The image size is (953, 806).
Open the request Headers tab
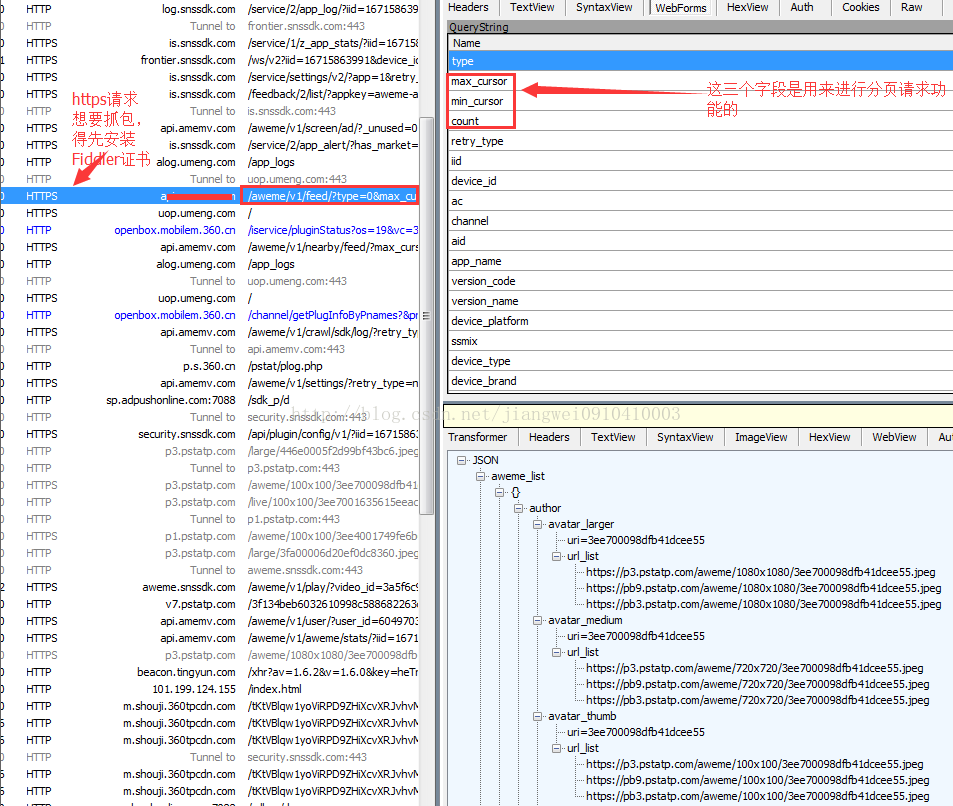[468, 7]
